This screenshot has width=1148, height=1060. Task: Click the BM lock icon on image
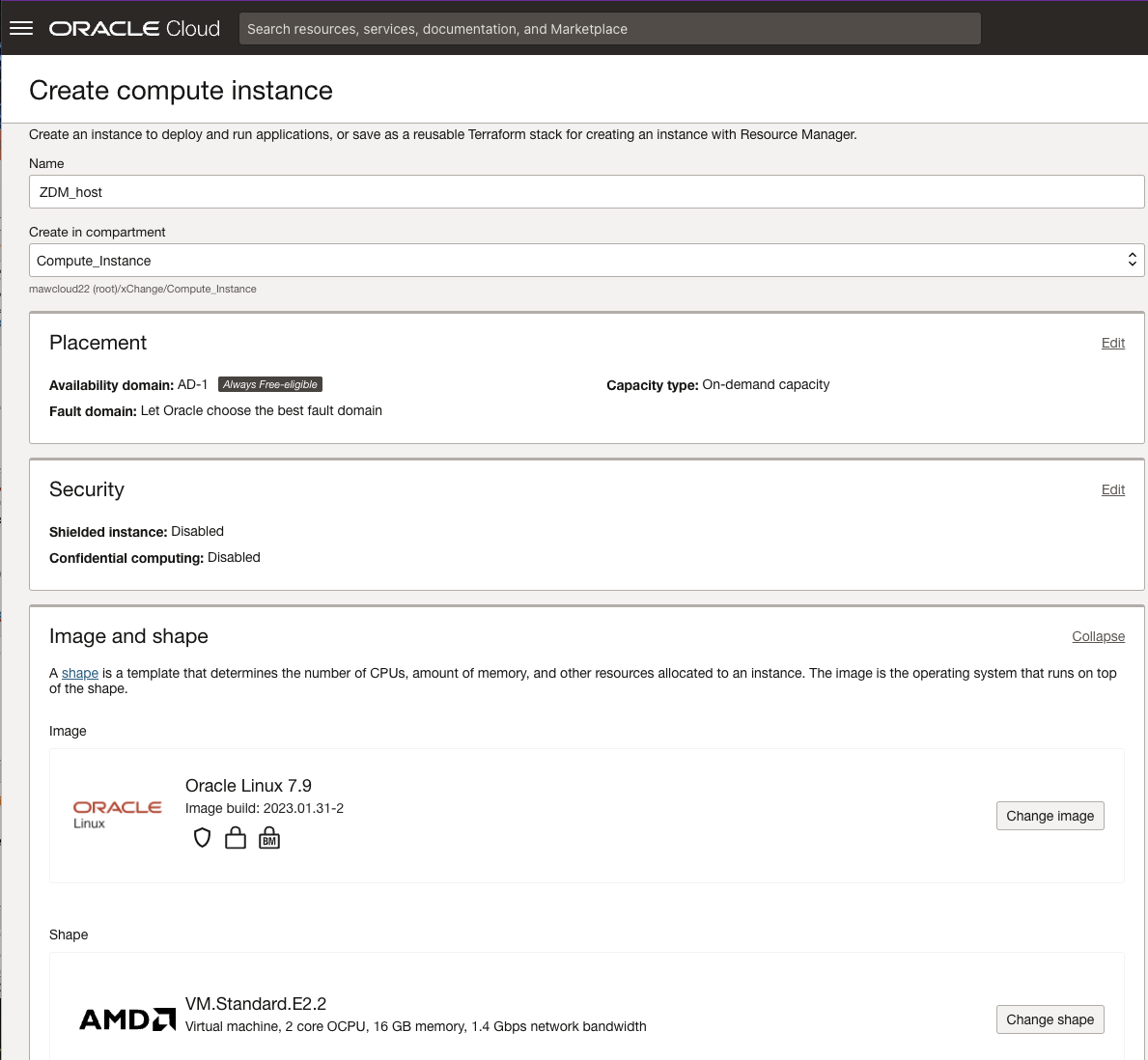point(269,838)
